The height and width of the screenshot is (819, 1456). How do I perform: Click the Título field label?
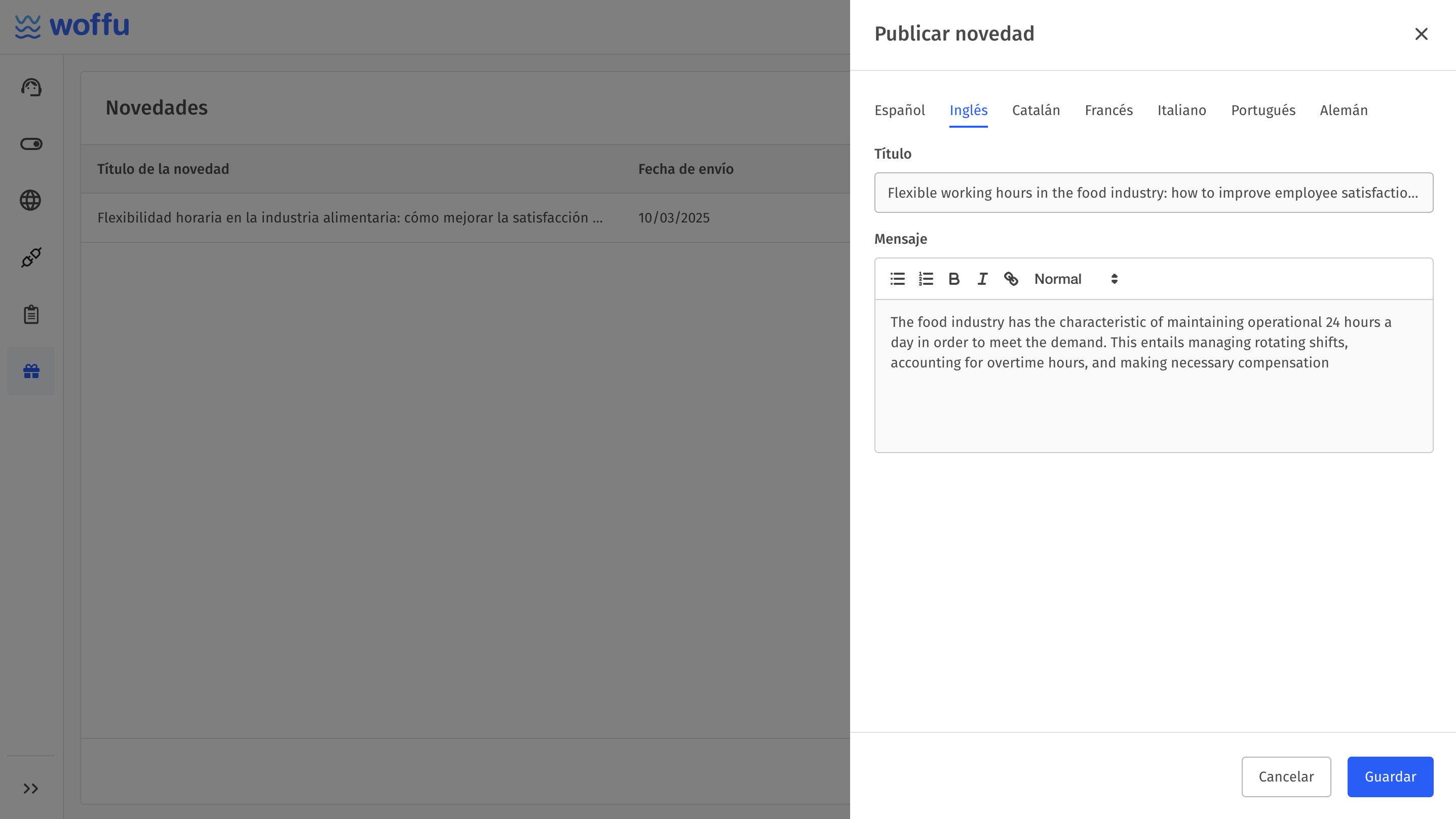893,154
